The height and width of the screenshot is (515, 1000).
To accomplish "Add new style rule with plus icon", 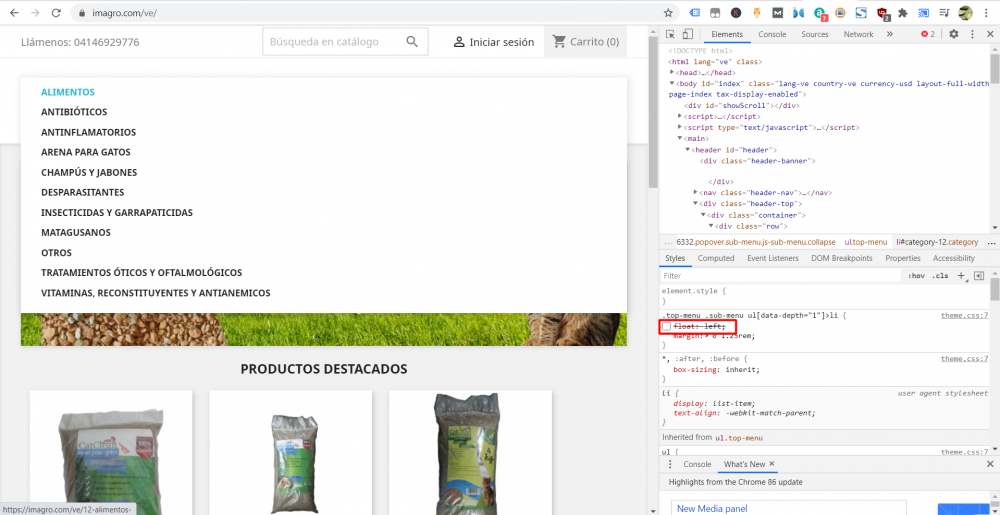I will point(962,276).
